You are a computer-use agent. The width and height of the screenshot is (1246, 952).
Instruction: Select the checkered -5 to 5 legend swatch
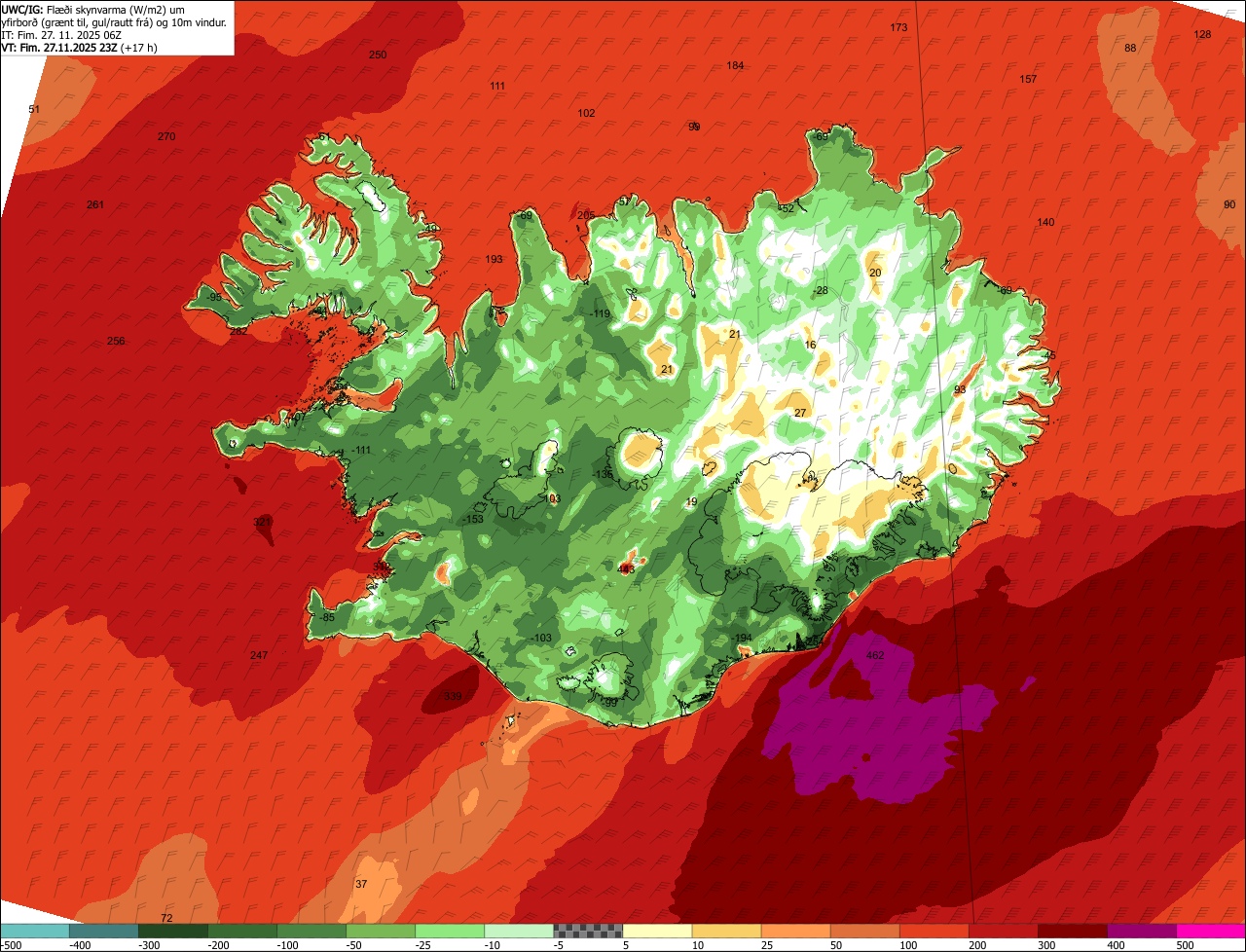588,931
